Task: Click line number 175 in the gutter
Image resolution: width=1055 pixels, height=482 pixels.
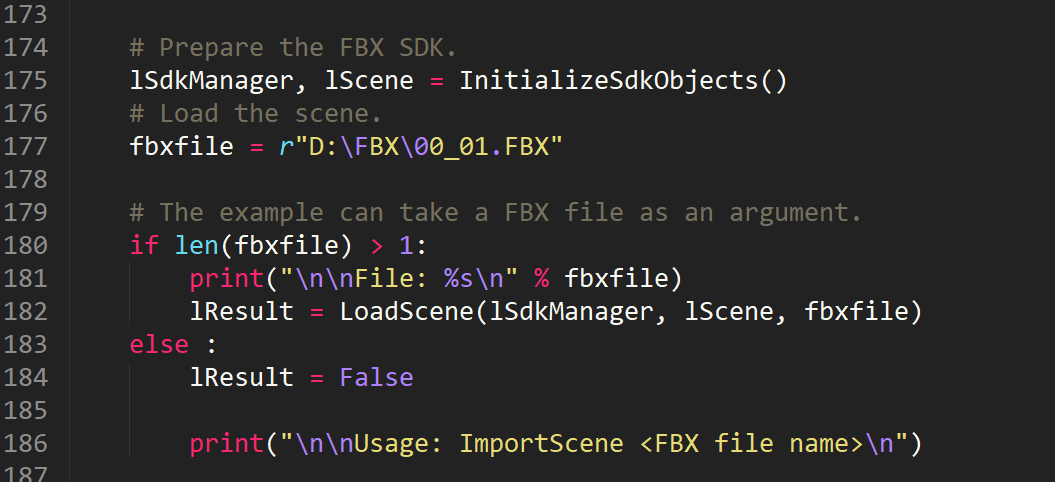Action: tap(26, 81)
